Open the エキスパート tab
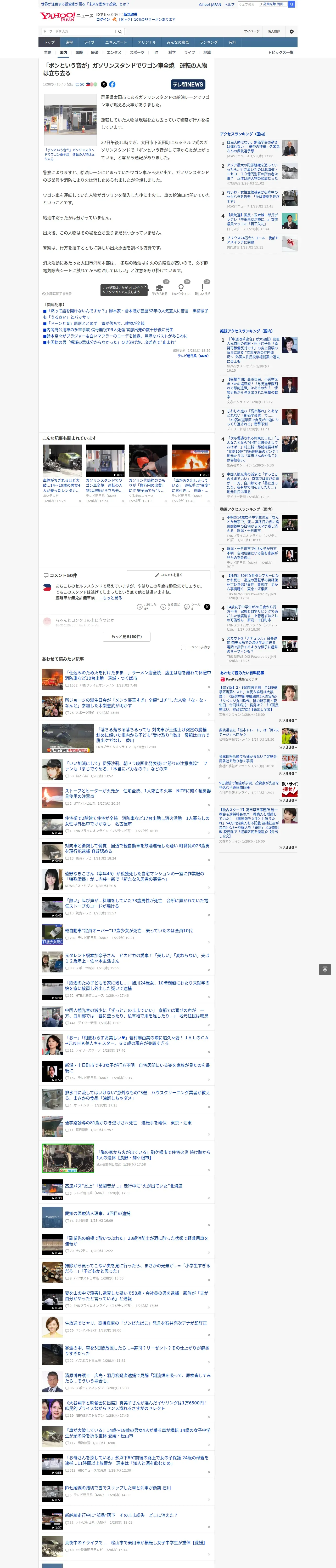 116,43
